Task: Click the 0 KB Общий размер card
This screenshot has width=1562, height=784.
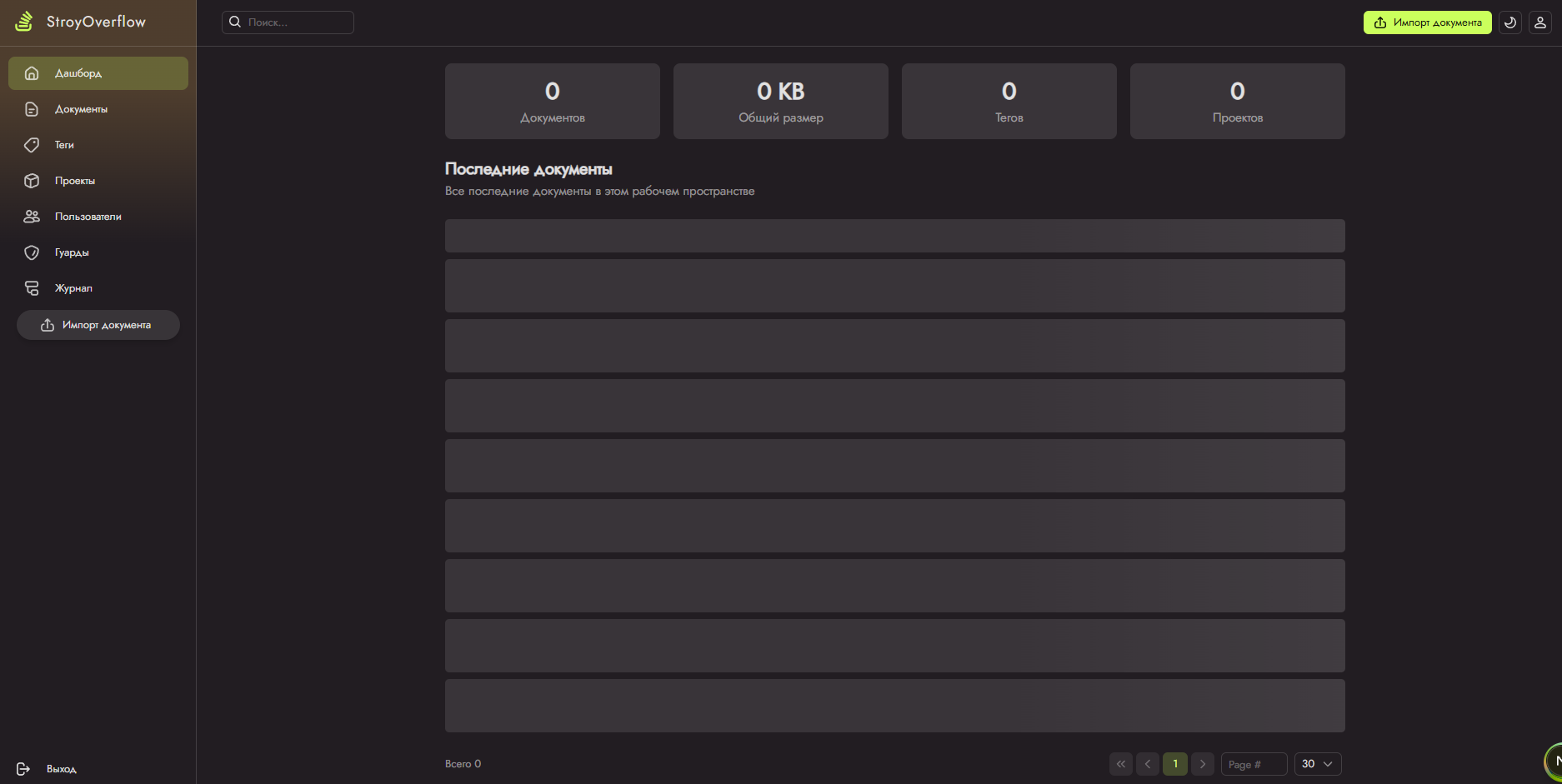Action: [x=781, y=101]
